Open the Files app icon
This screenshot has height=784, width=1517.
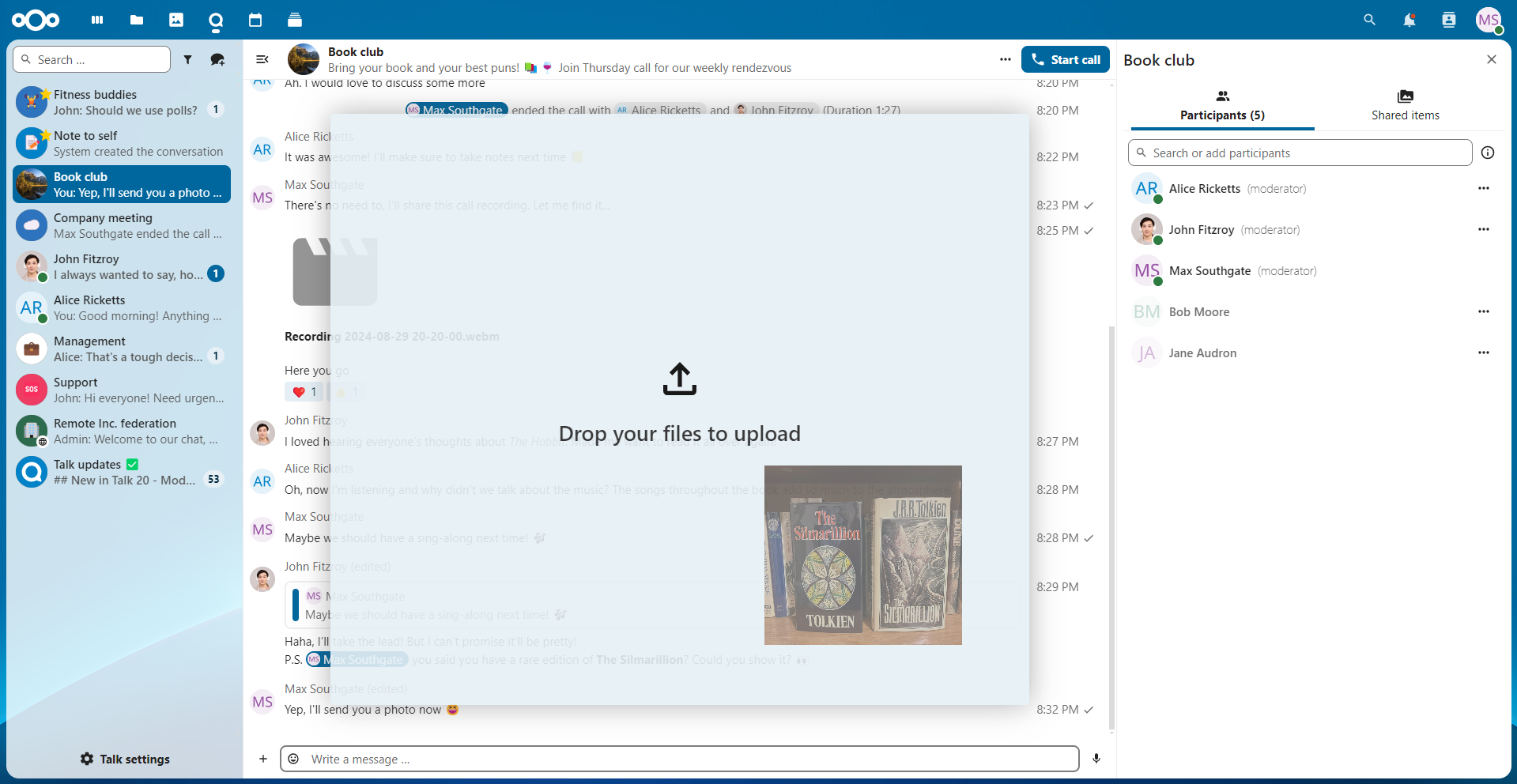coord(137,20)
